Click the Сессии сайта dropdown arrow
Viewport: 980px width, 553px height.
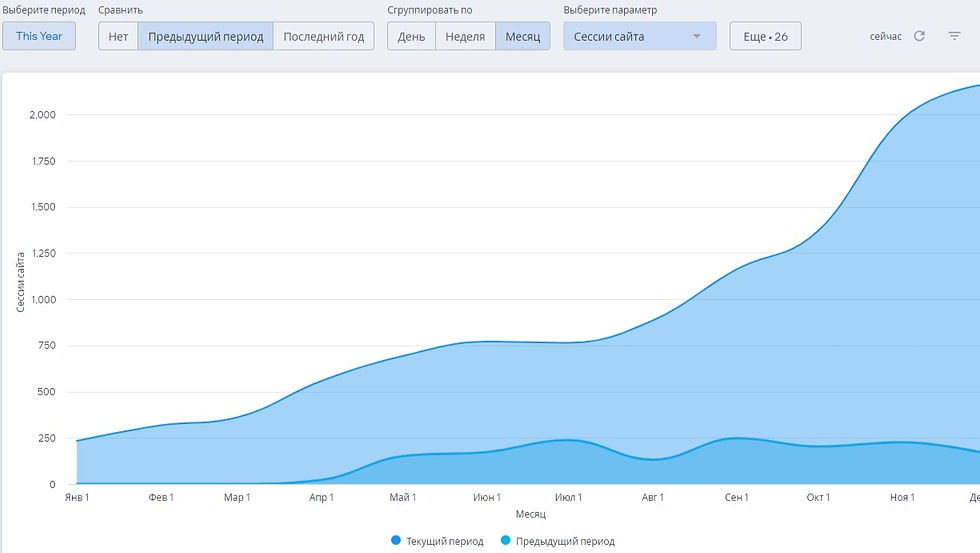click(696, 37)
